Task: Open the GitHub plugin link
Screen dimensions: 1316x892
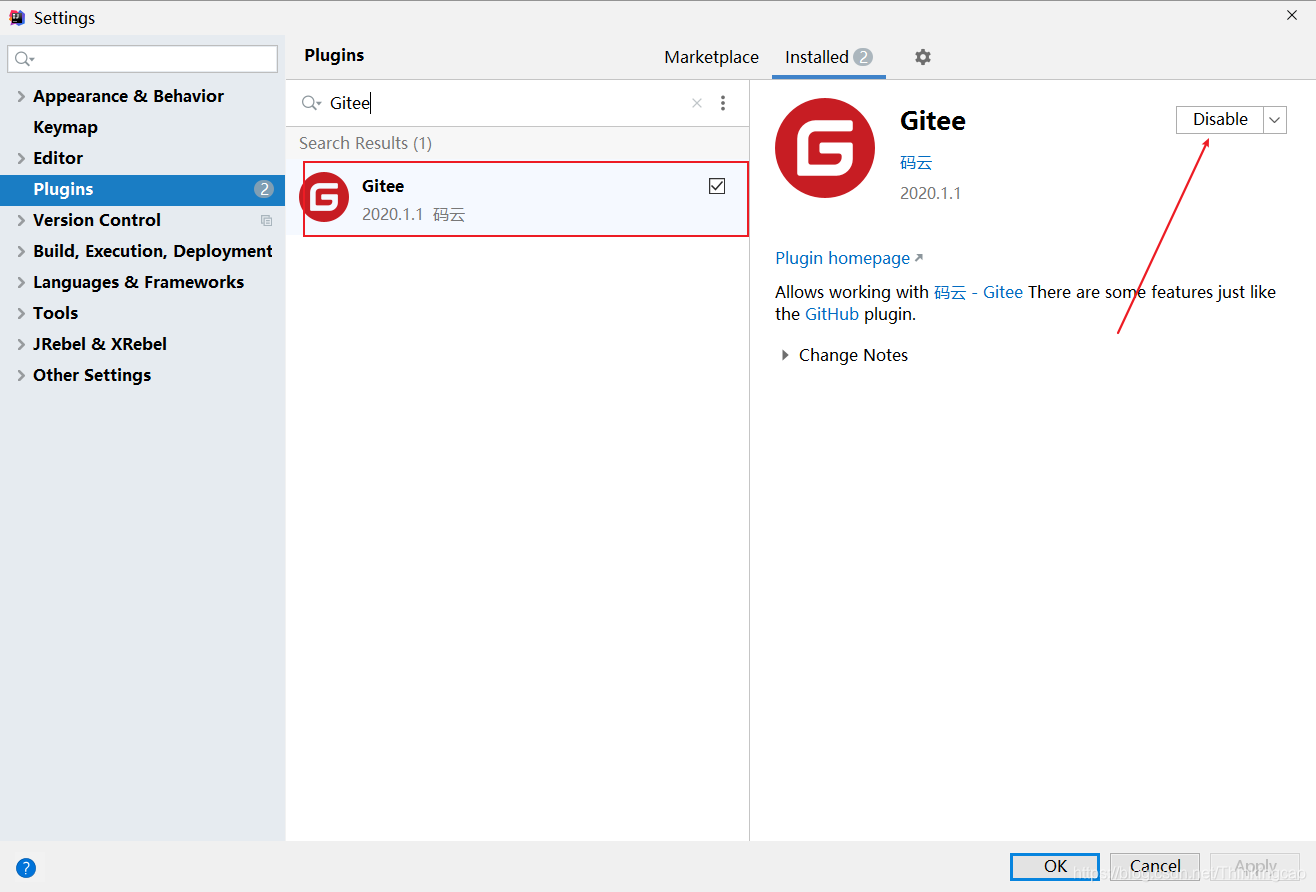Action: (x=832, y=314)
